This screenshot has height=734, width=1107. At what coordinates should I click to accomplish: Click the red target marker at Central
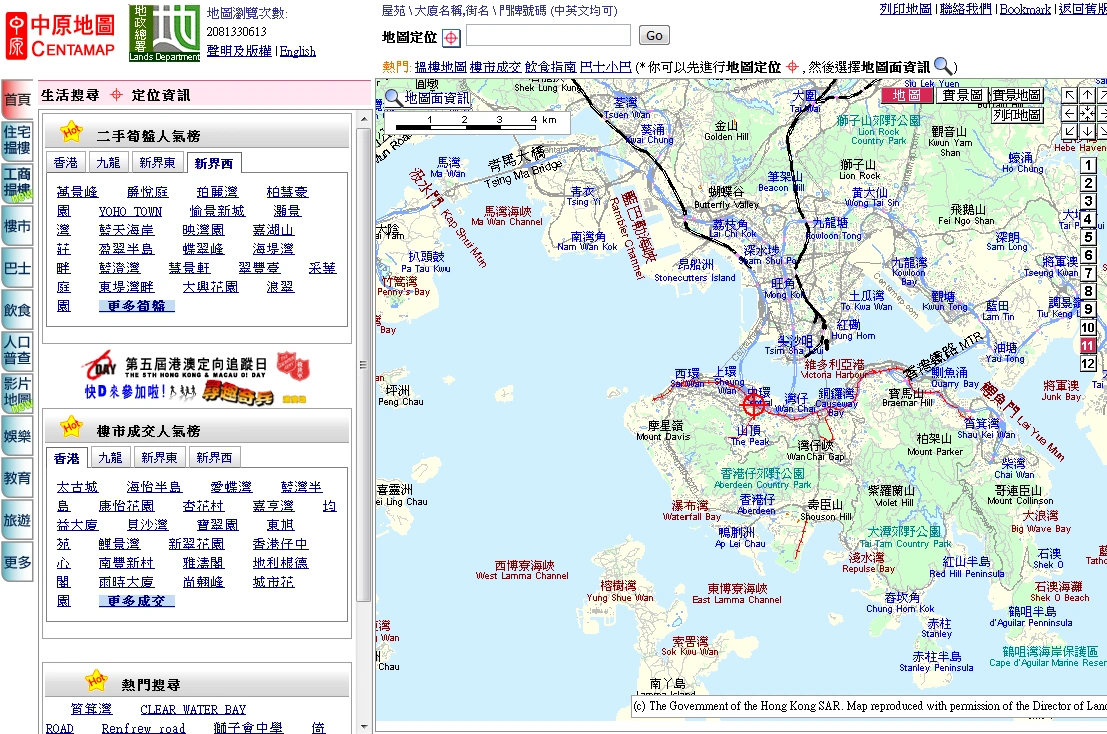point(755,404)
